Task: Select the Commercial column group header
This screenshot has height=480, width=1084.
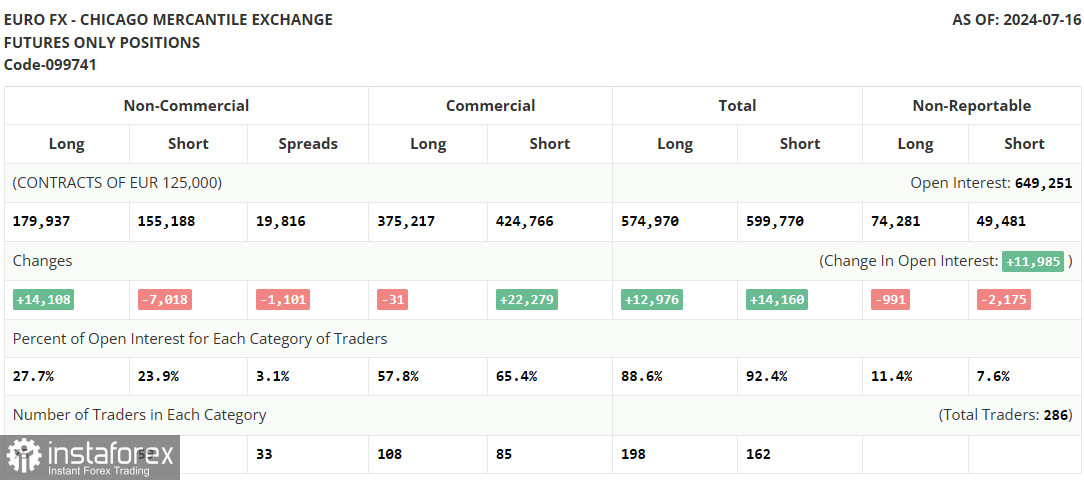Action: point(490,106)
